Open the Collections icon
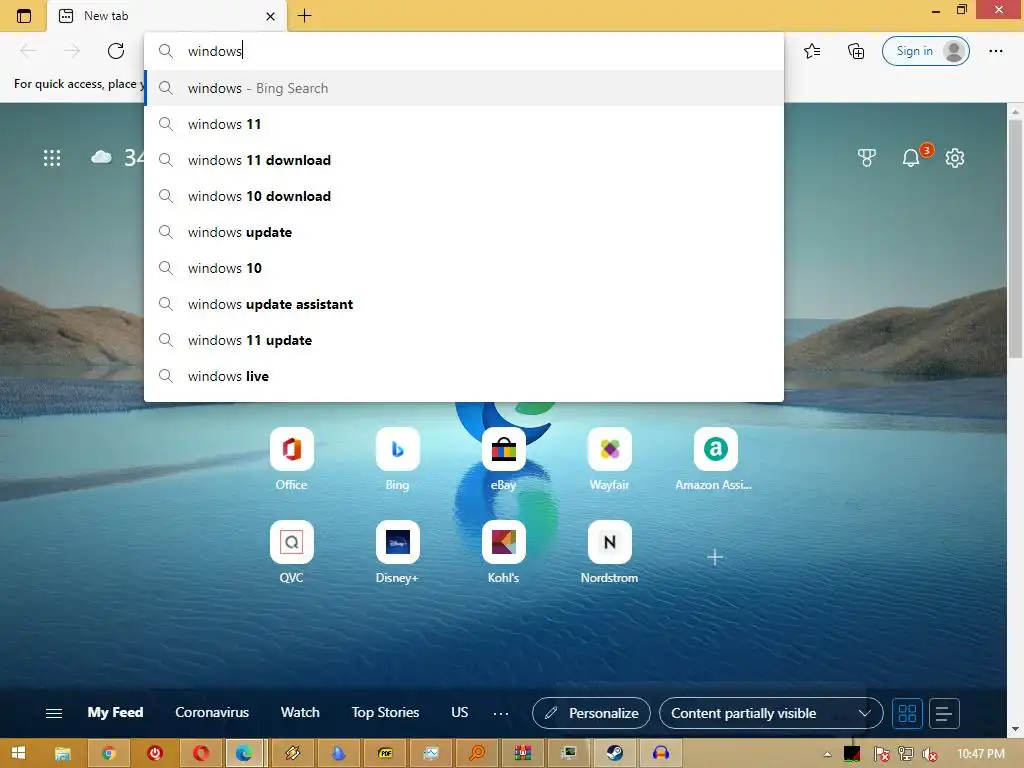Screen dimensions: 1024x768 click(x=856, y=51)
